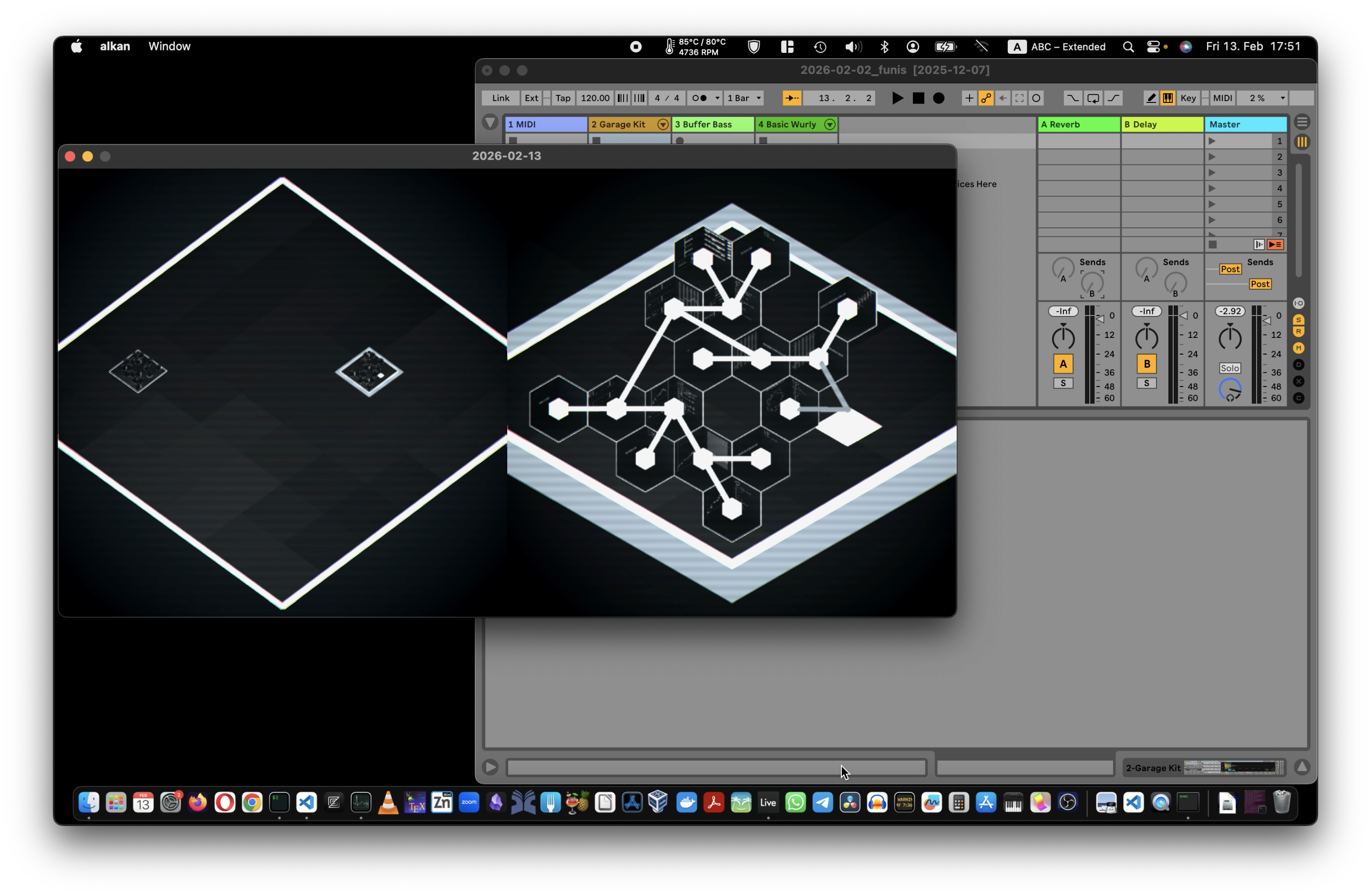Expand Garage Kit track fold arrow

pyautogui.click(x=663, y=124)
